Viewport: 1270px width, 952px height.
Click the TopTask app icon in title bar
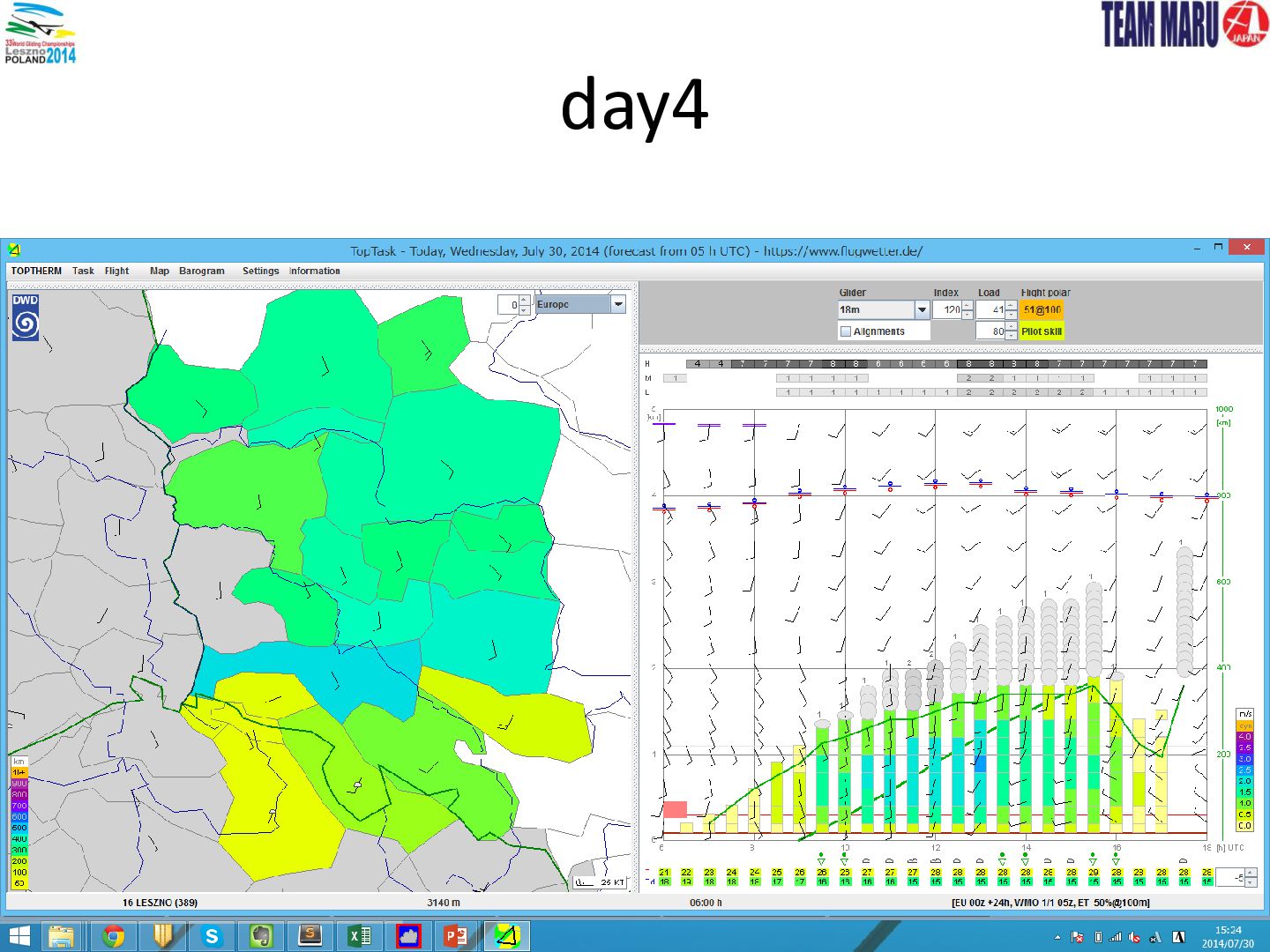point(14,249)
